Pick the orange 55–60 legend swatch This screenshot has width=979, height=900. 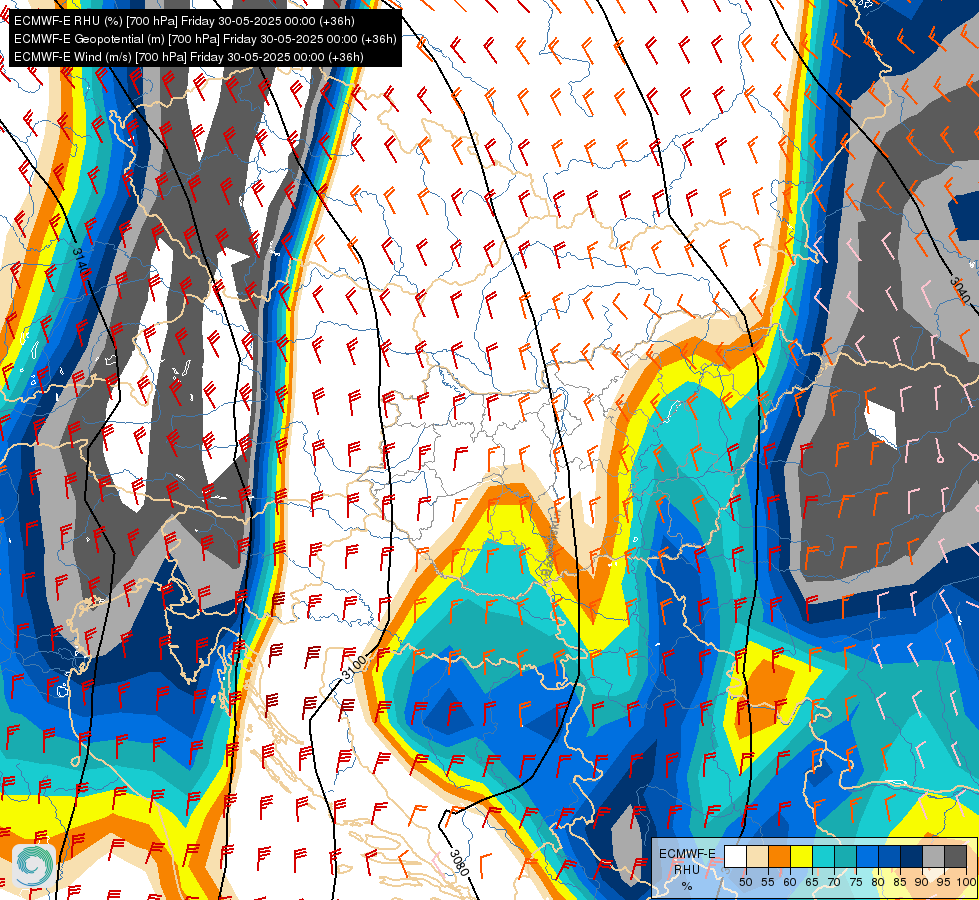coord(779,856)
